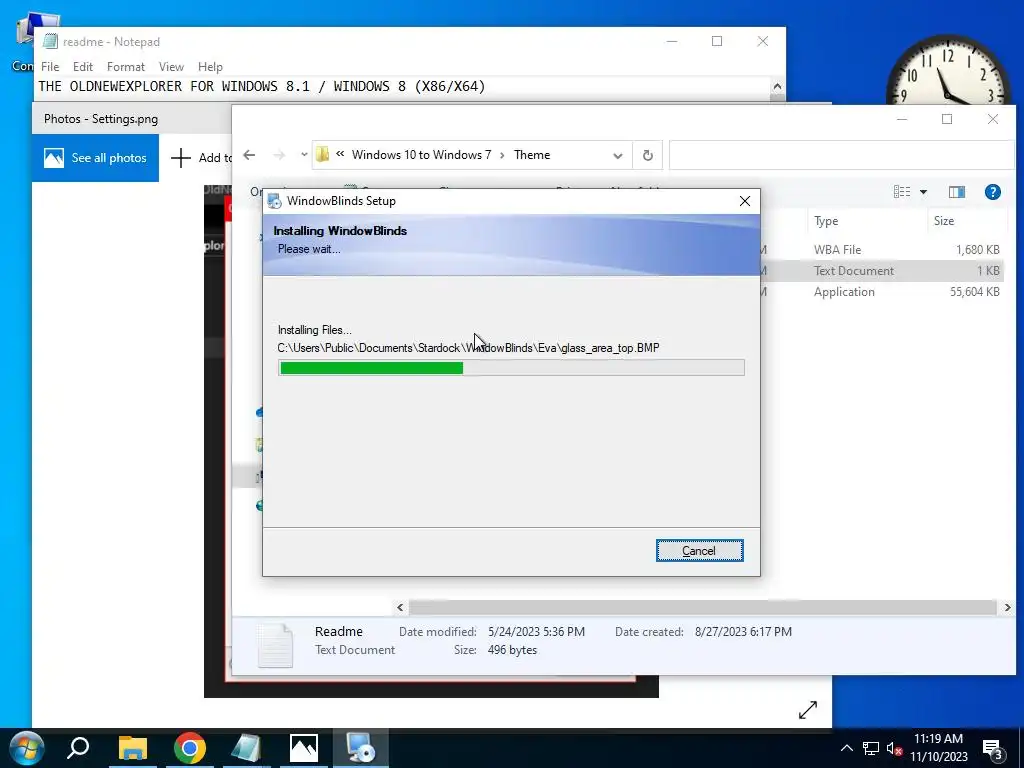Click the Notepad scroll up arrow
This screenshot has height=768, width=1024.
click(777, 86)
